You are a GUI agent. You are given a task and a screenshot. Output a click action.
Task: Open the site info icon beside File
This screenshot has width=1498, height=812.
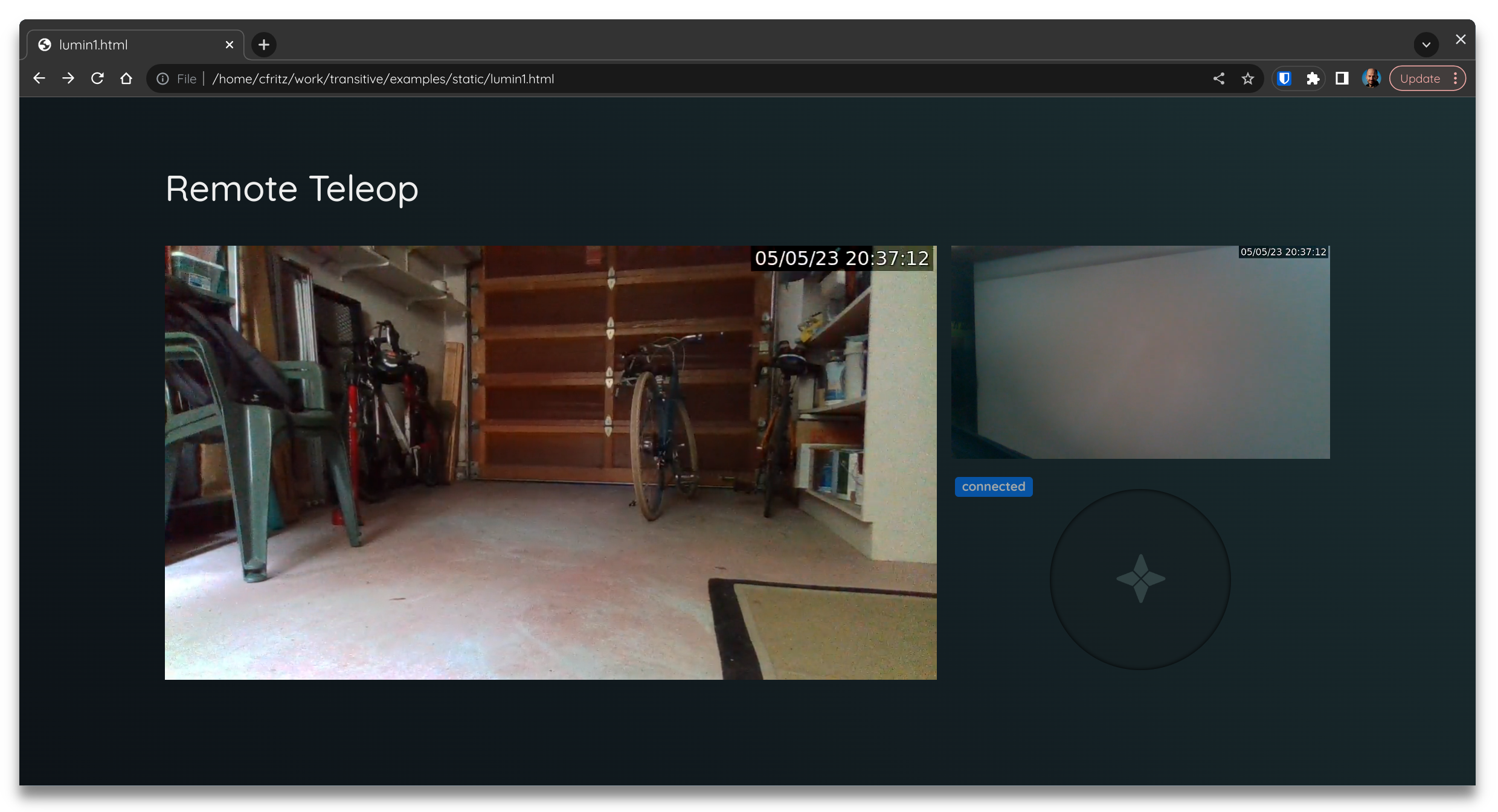(x=162, y=79)
